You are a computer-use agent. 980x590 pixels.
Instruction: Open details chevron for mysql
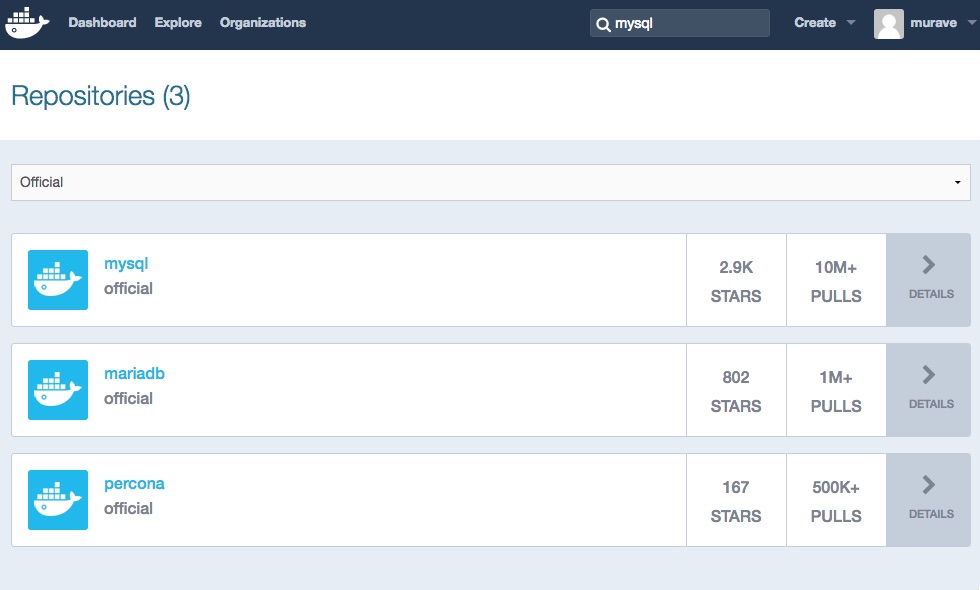coord(929,265)
